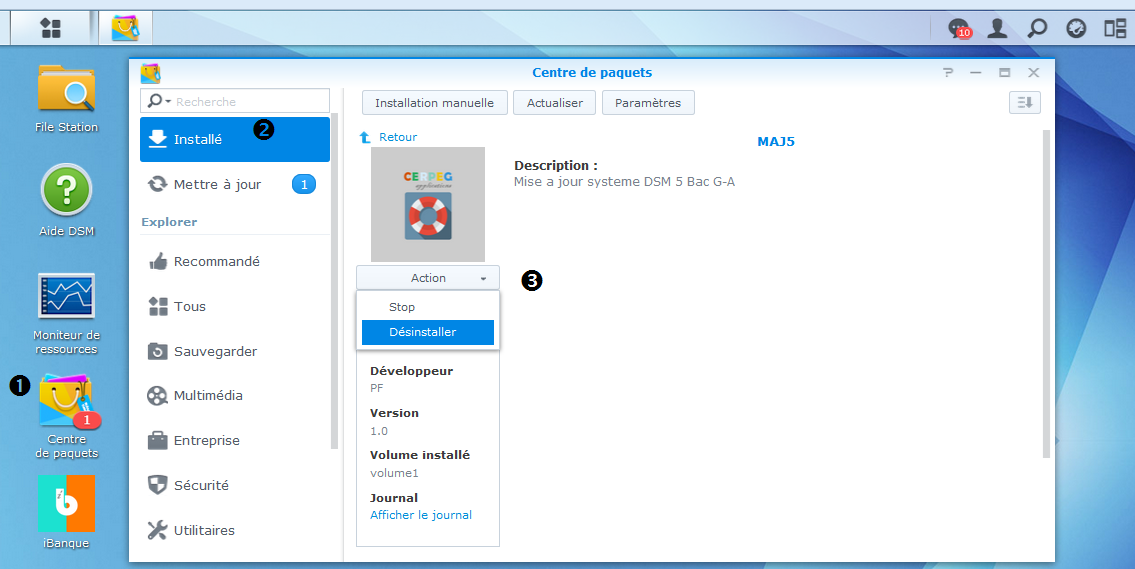Click the search magnifier in taskbar
The image size is (1135, 569).
1037,28
